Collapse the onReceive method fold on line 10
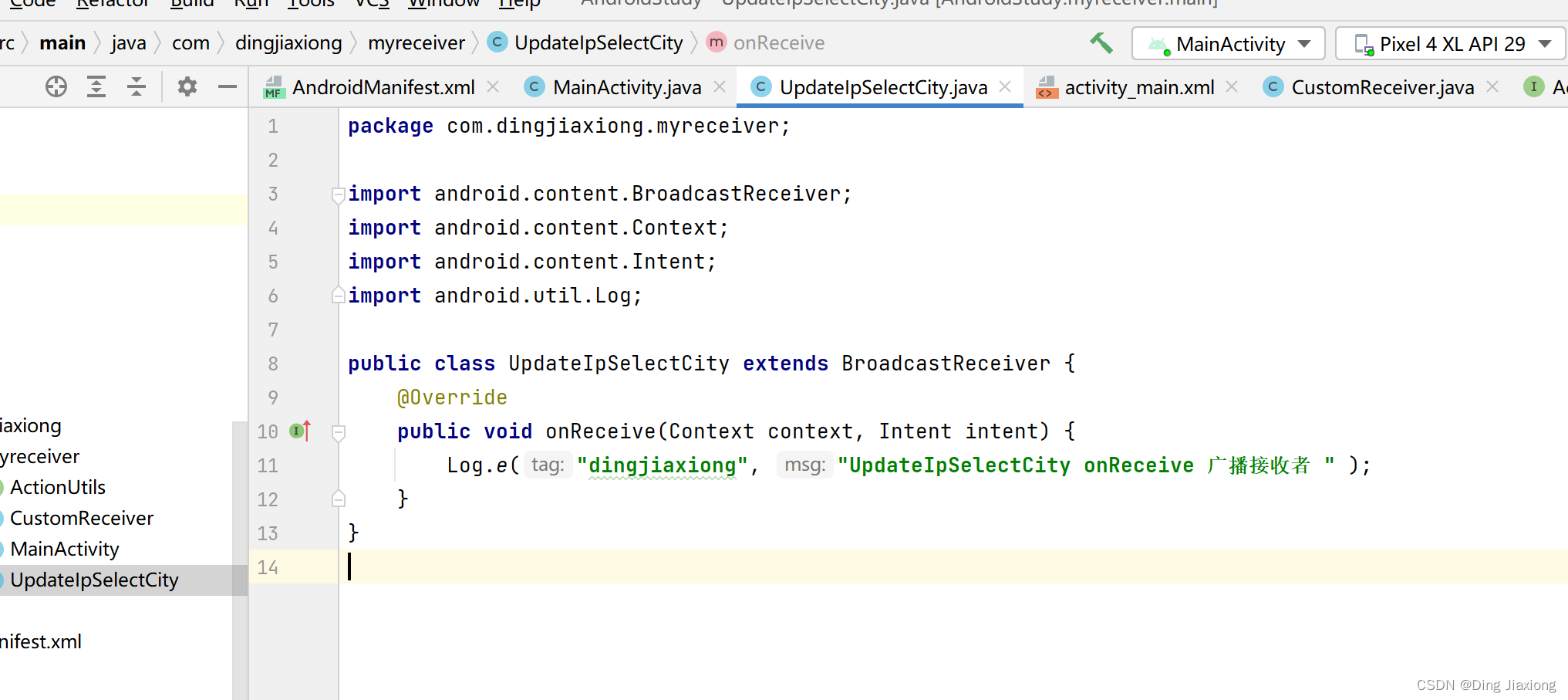1568x700 pixels. [x=338, y=432]
